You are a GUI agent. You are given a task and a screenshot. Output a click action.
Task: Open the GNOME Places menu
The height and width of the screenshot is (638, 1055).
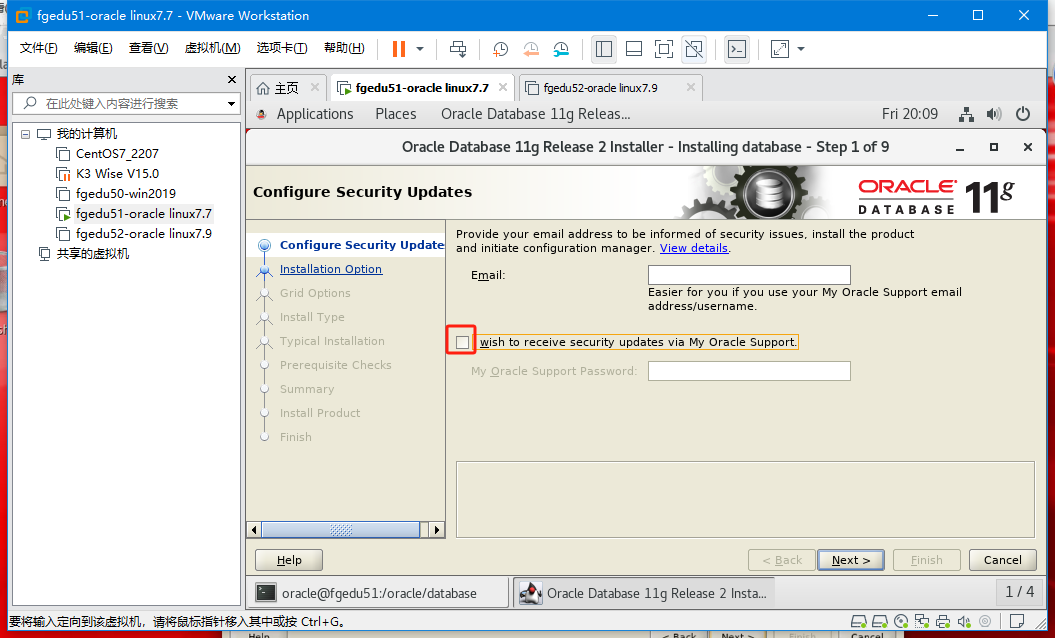coord(396,114)
